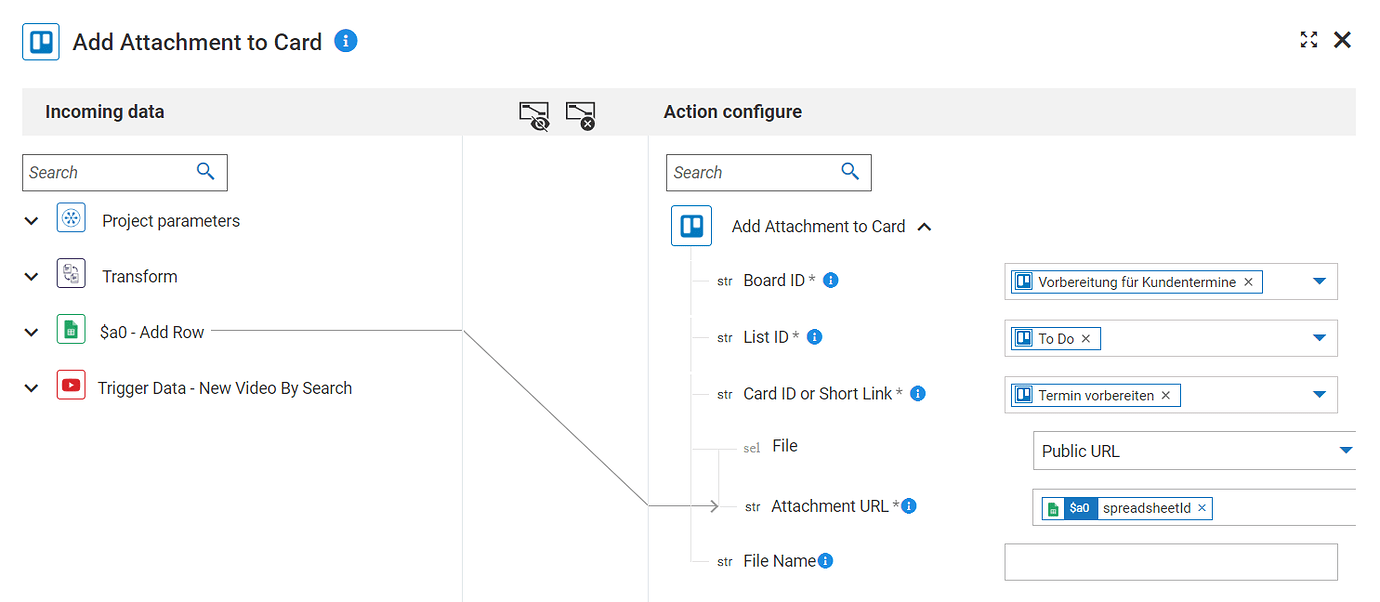Click the info icon beside the dialog title
The image size is (1380, 602).
point(346,41)
